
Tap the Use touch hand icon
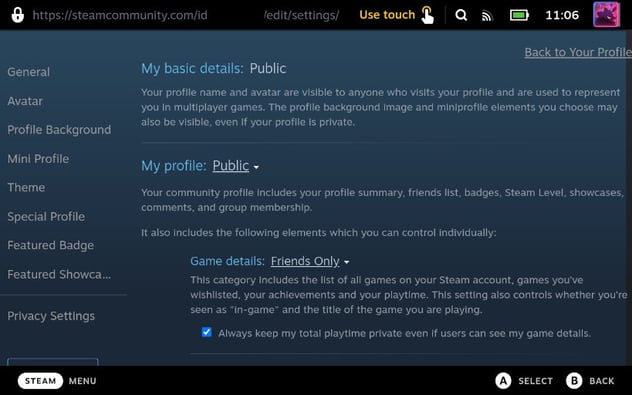coord(428,15)
